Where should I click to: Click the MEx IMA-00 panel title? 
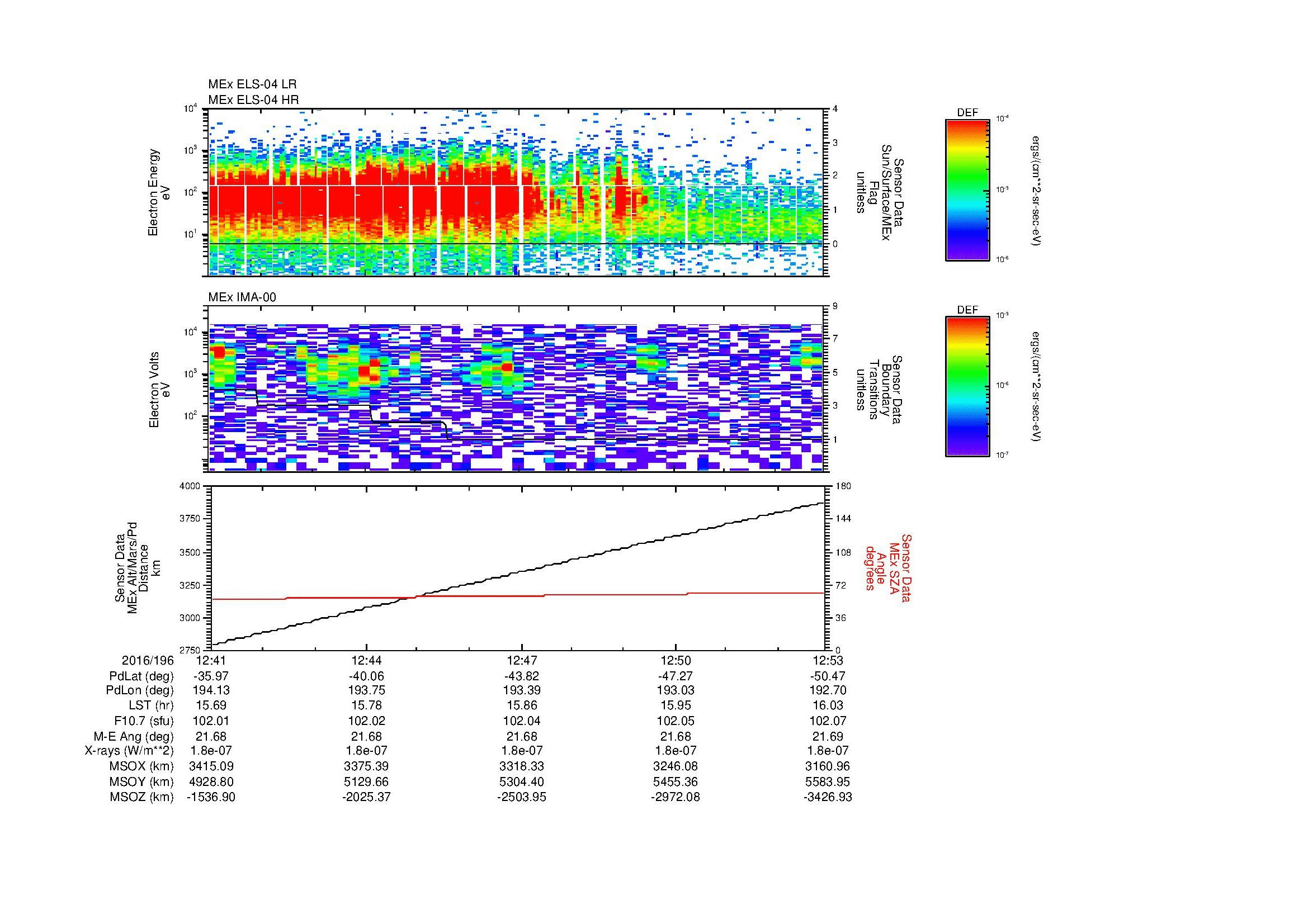tap(242, 297)
